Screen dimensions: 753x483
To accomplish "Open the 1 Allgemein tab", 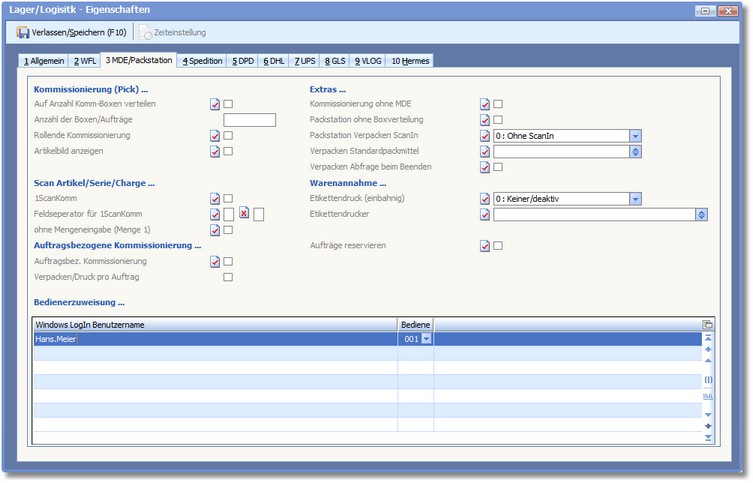I will pos(44,61).
